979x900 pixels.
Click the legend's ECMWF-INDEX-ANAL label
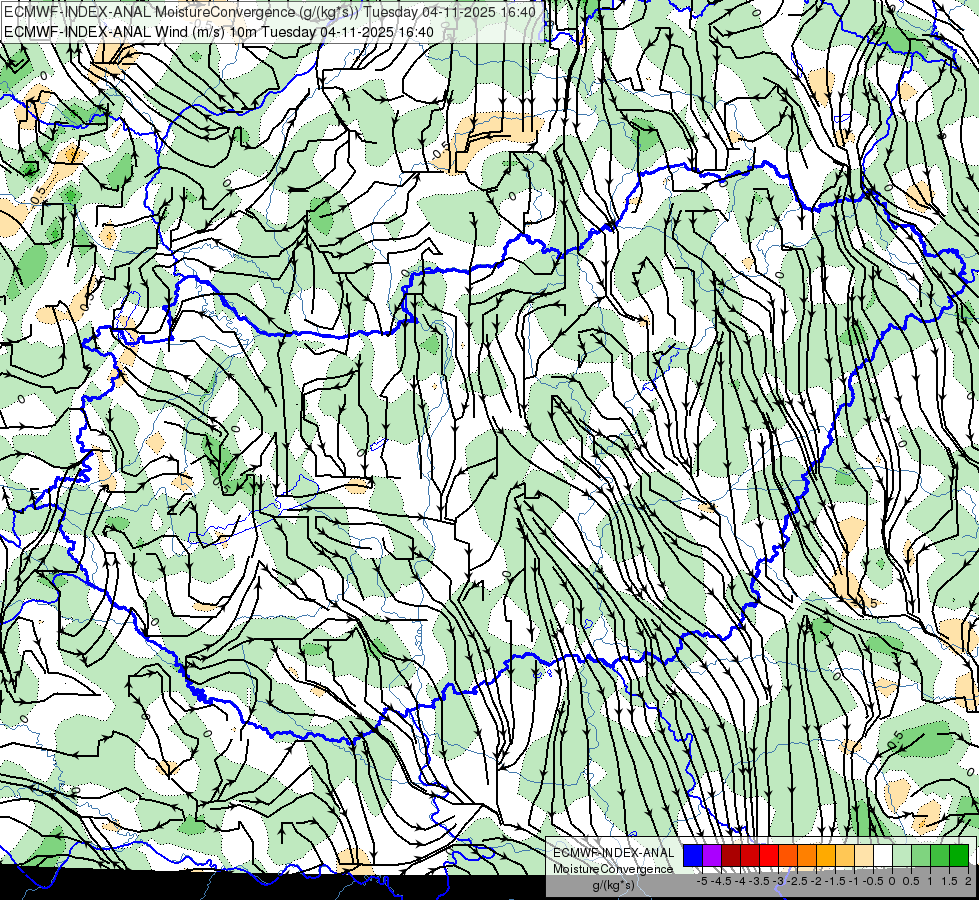614,853
